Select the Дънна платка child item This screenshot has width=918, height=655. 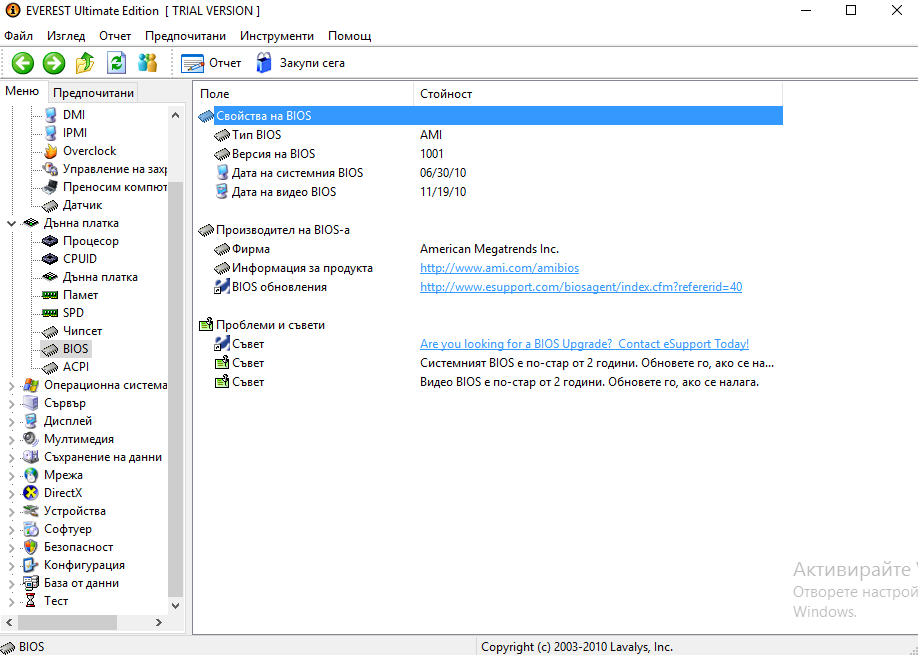point(100,277)
